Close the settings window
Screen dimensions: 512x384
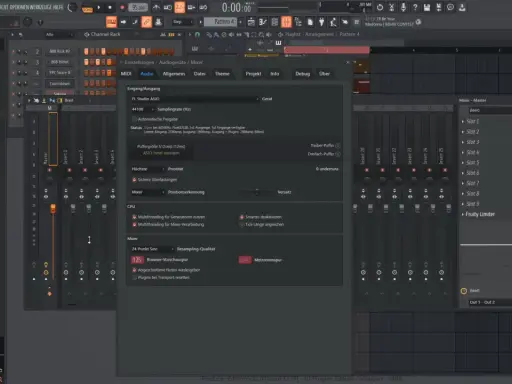point(348,62)
